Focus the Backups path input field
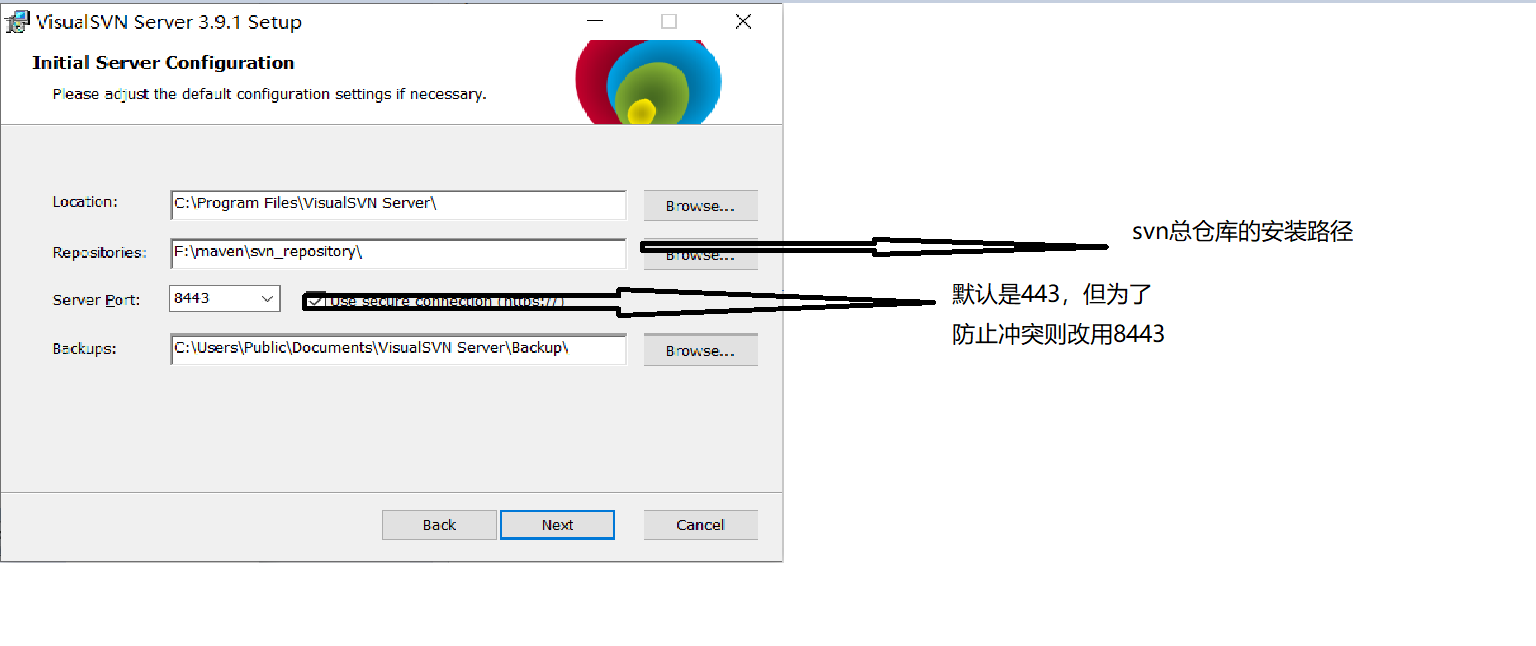The width and height of the screenshot is (1536, 646). [x=398, y=349]
